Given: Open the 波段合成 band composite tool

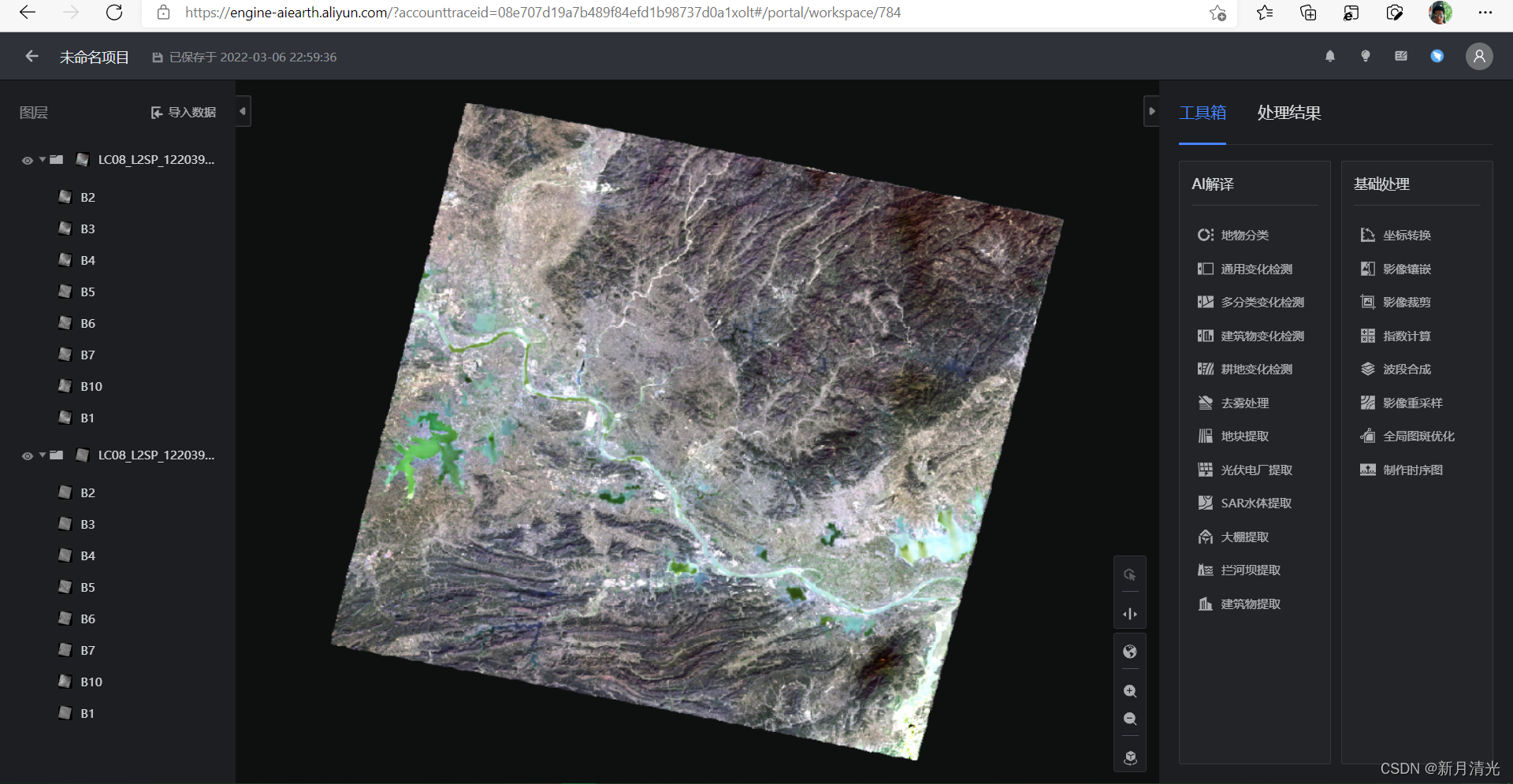Looking at the screenshot, I should 1396,369.
